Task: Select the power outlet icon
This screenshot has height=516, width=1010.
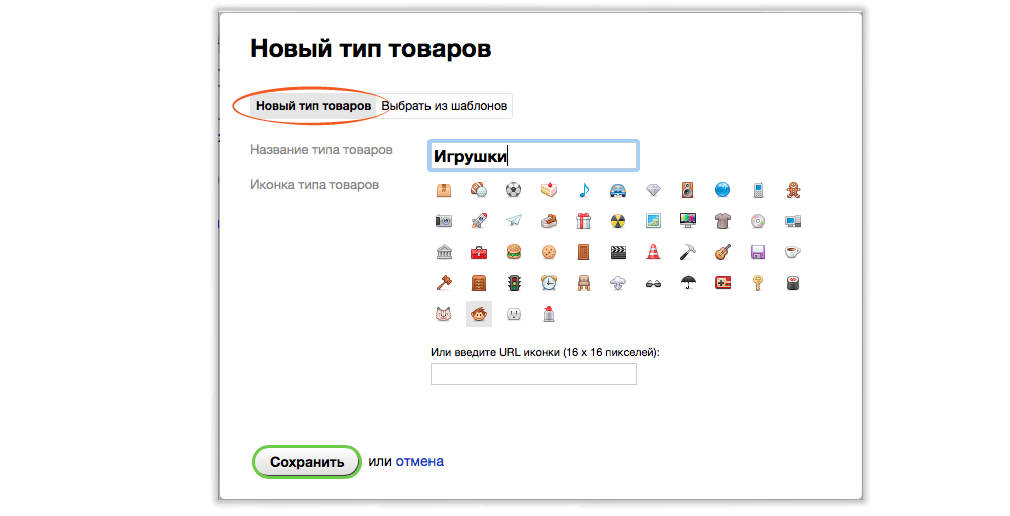Action: pyautogui.click(x=513, y=314)
